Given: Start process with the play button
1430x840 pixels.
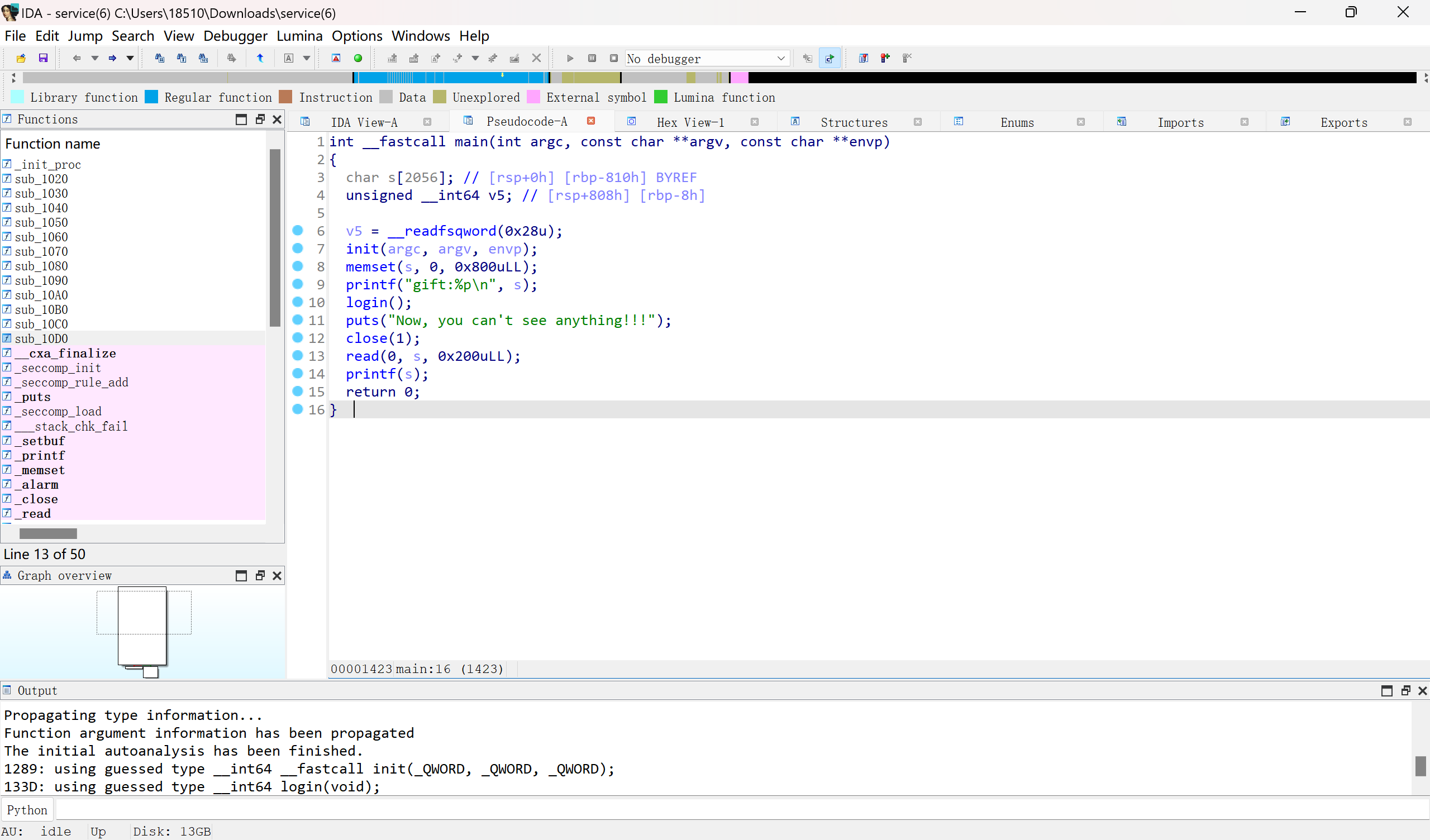Looking at the screenshot, I should (570, 58).
